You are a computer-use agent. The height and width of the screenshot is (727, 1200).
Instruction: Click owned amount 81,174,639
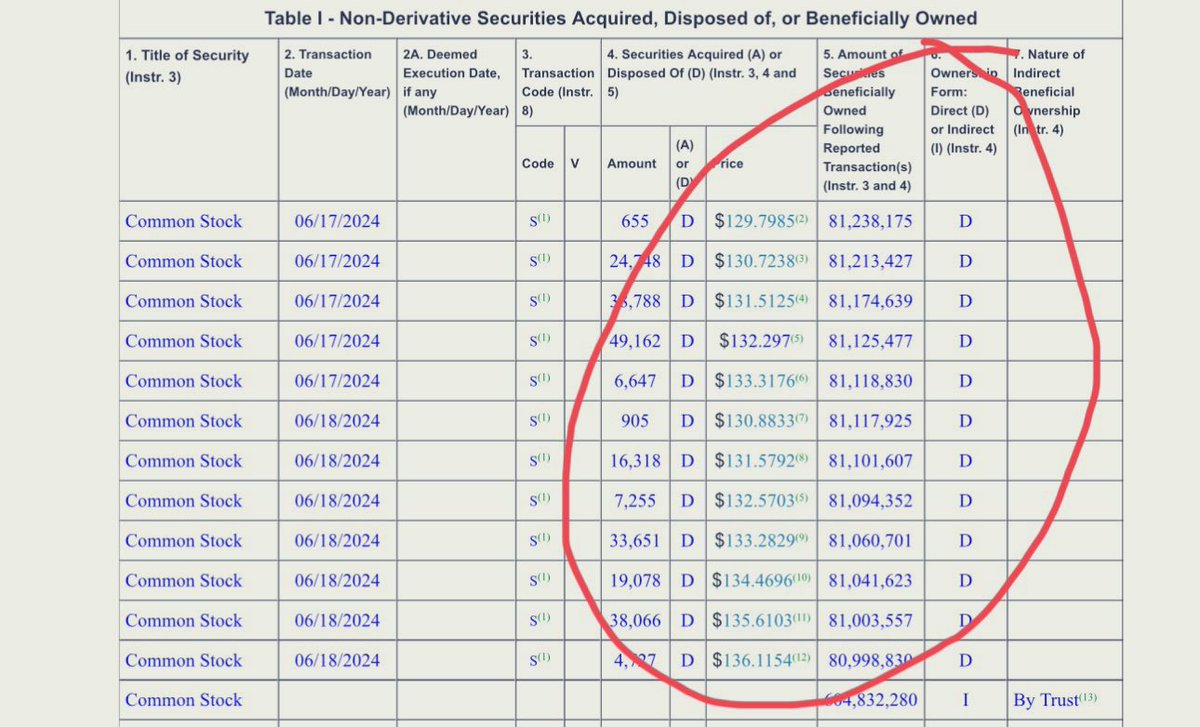pyautogui.click(x=870, y=301)
